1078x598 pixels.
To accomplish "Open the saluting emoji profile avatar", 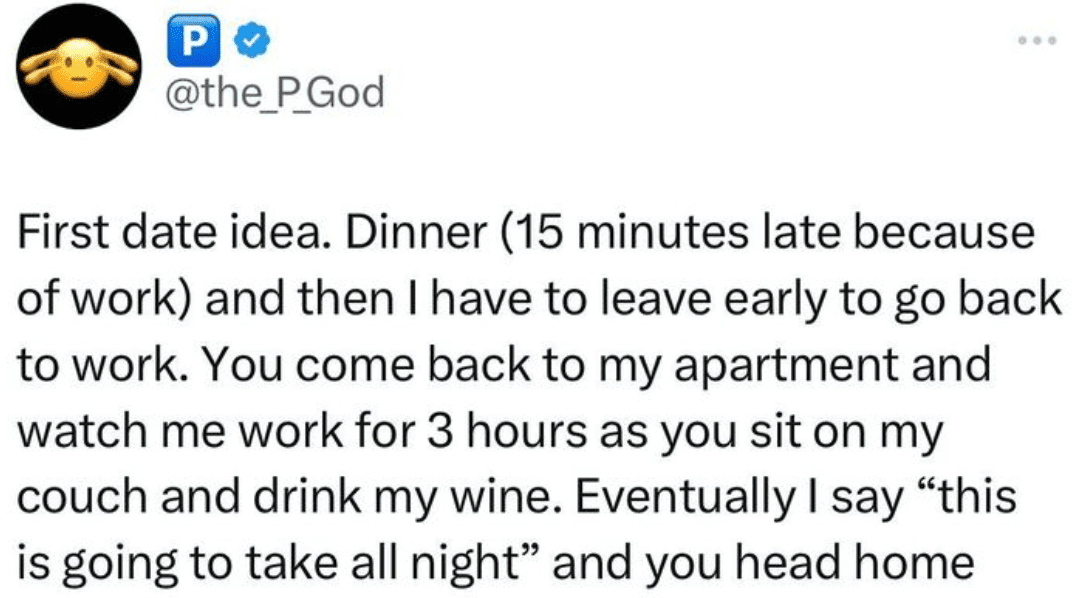I will [x=79, y=67].
